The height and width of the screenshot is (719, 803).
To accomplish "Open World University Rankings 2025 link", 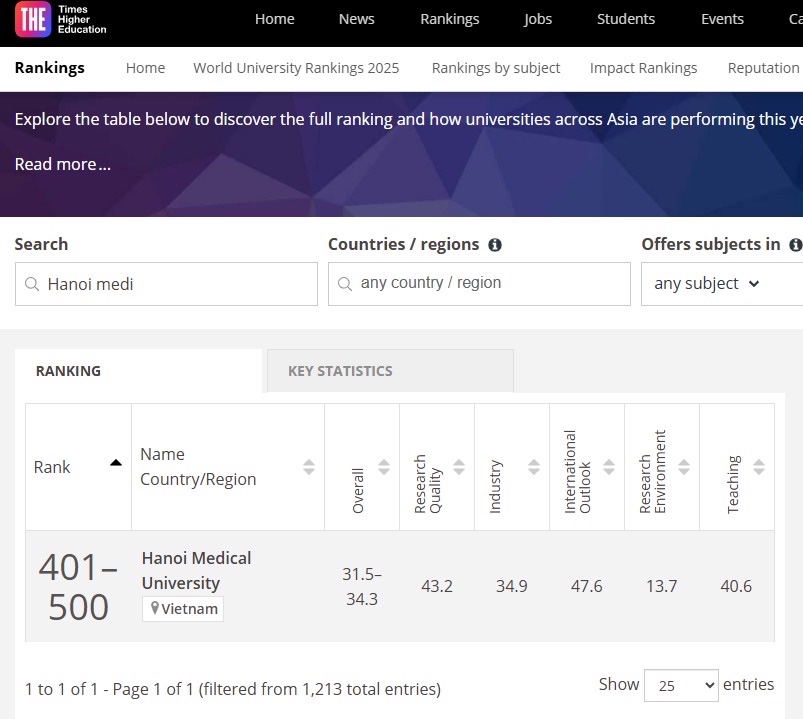I will coord(296,68).
